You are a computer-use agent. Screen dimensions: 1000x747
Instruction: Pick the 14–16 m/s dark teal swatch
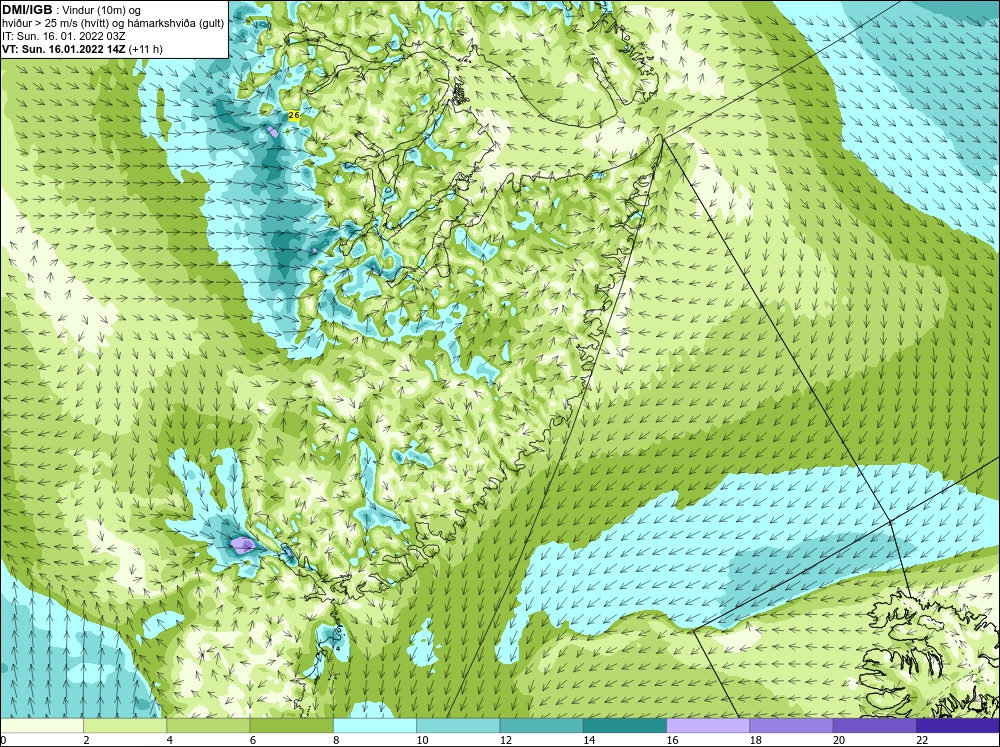tap(625, 725)
